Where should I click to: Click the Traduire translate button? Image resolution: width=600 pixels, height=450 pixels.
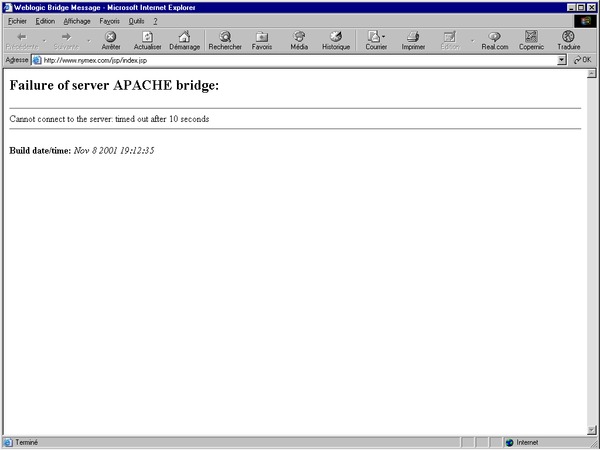pos(569,41)
